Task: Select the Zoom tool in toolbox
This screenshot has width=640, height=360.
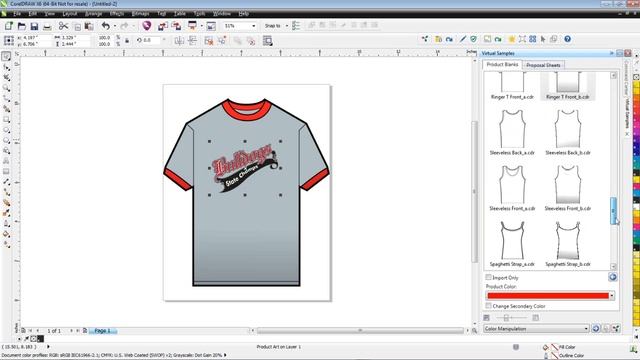Action: coord(6,88)
